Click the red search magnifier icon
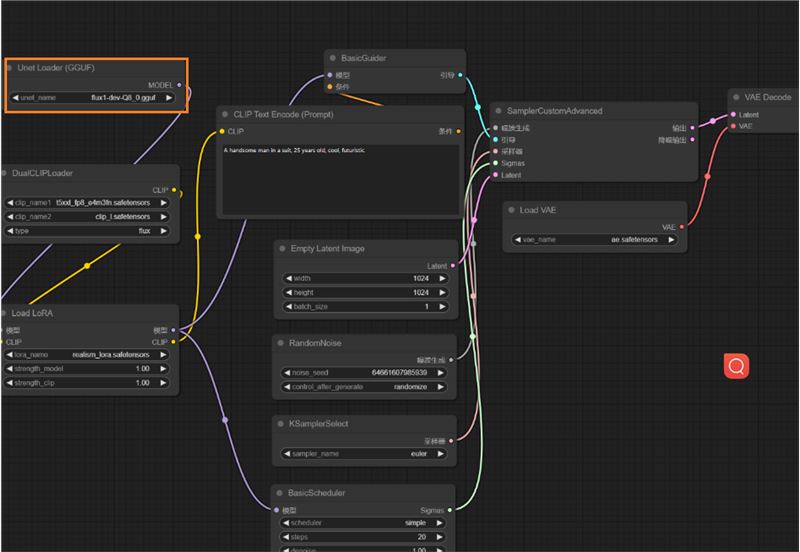This screenshot has width=800, height=552. (x=736, y=366)
